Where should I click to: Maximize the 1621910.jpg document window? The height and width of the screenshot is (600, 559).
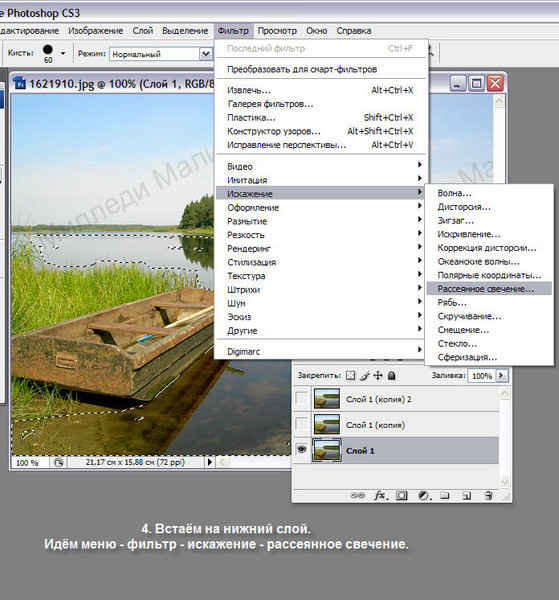pos(476,83)
